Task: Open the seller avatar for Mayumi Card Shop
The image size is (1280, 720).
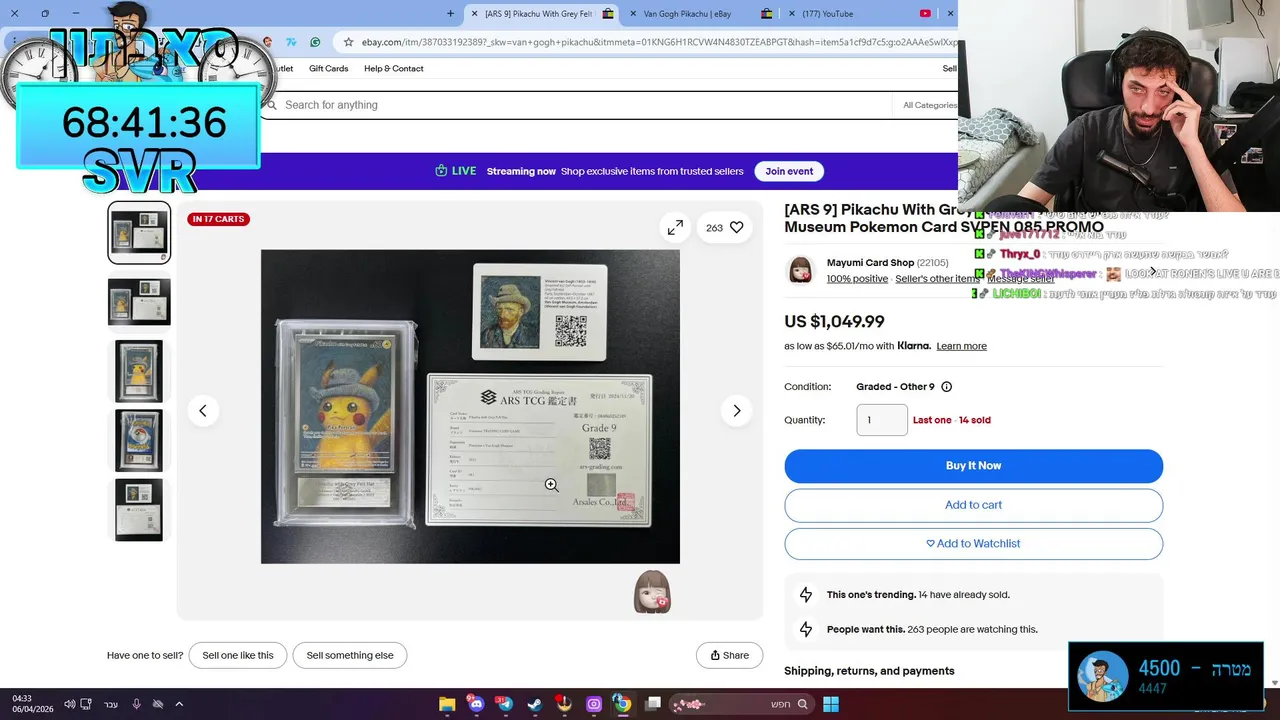Action: click(x=801, y=270)
